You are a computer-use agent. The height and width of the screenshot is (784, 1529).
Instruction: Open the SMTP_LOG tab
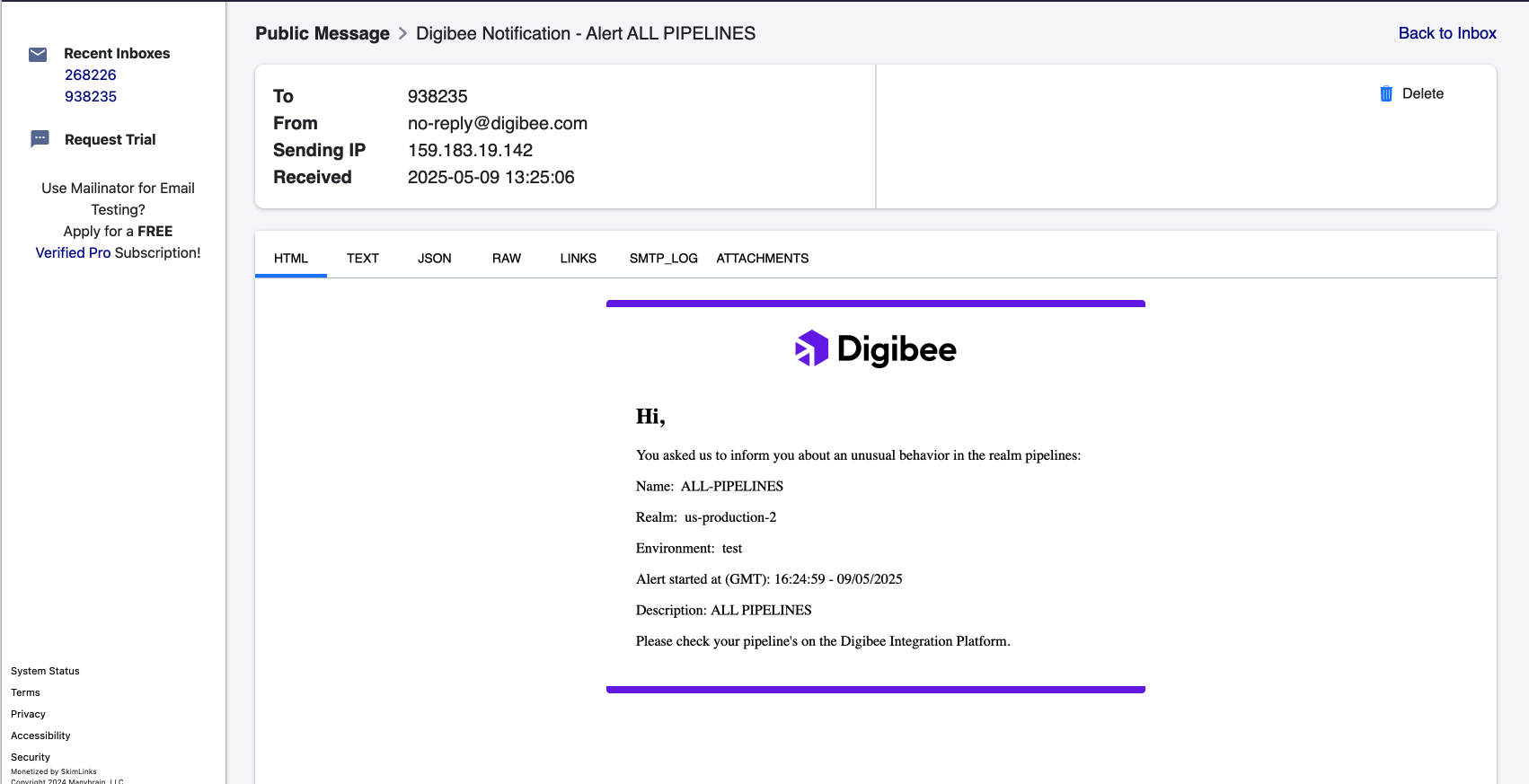663,259
